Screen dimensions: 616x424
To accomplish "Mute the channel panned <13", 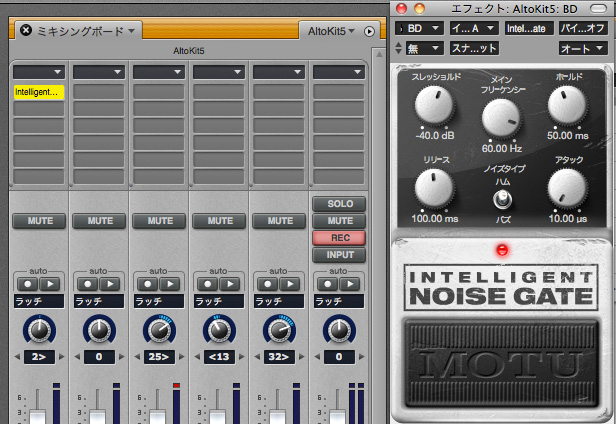I will click(220, 221).
